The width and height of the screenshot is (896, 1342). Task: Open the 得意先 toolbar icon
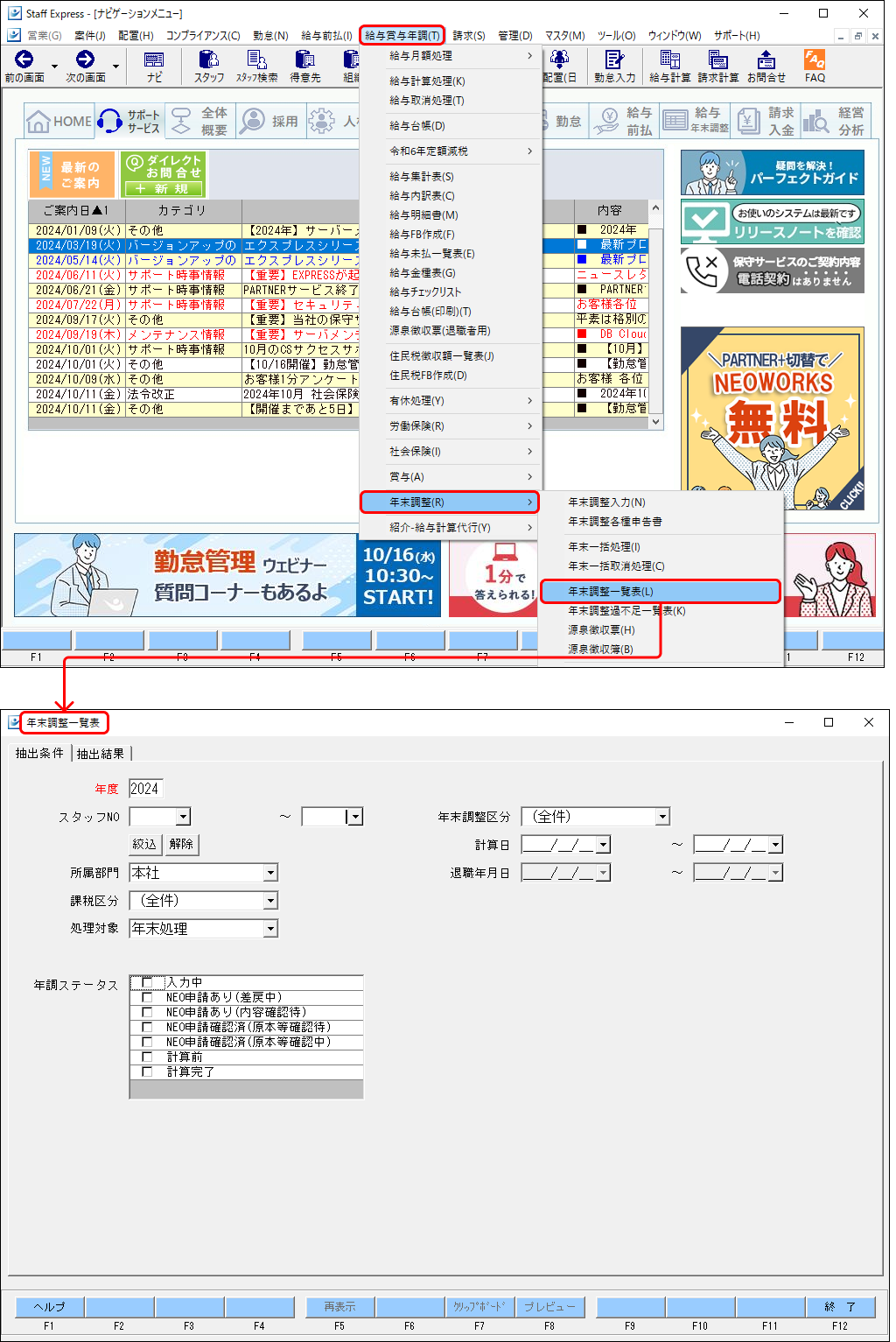[x=305, y=66]
